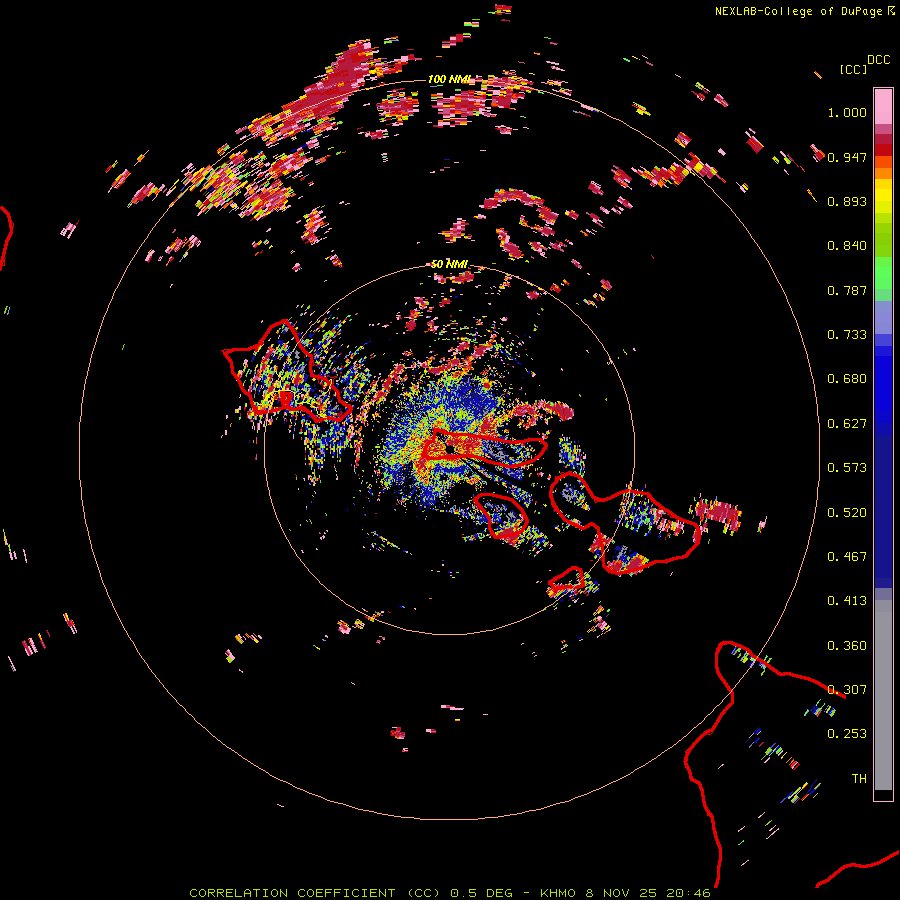Select the 0.787 legend value
The image size is (900, 900).
coord(847,290)
